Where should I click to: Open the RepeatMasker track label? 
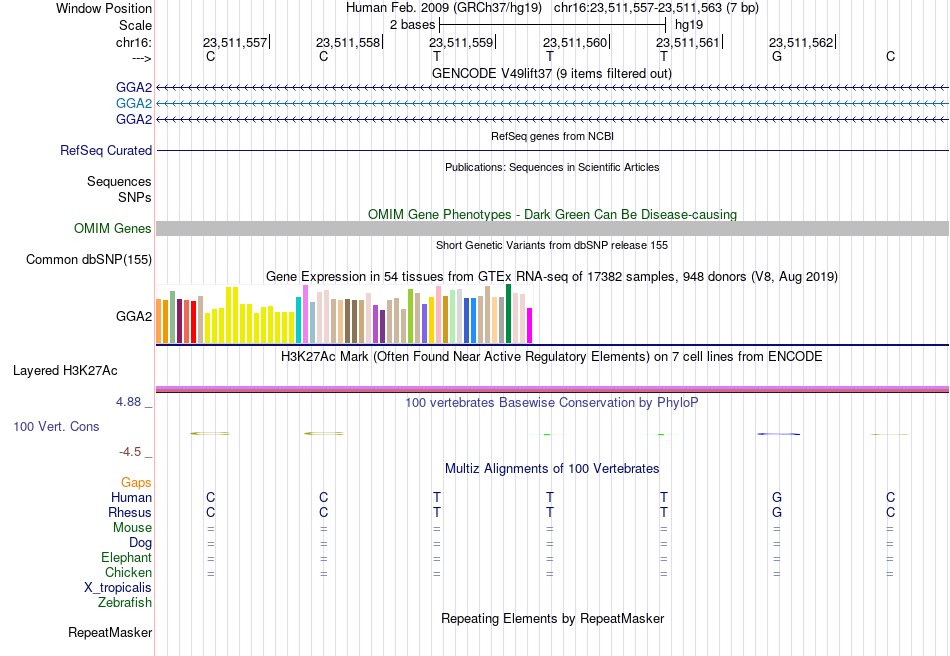[110, 632]
